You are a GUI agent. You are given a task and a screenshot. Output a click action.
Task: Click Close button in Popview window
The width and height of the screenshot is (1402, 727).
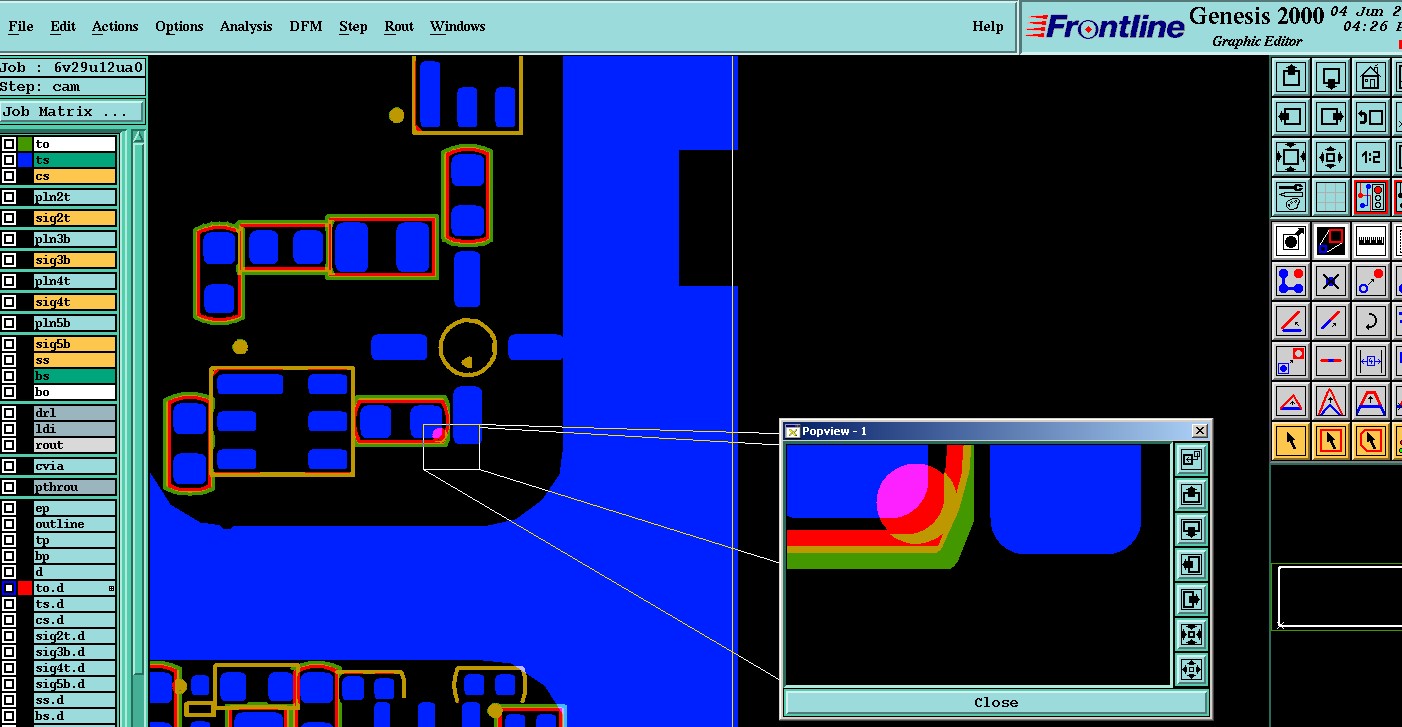coord(996,702)
